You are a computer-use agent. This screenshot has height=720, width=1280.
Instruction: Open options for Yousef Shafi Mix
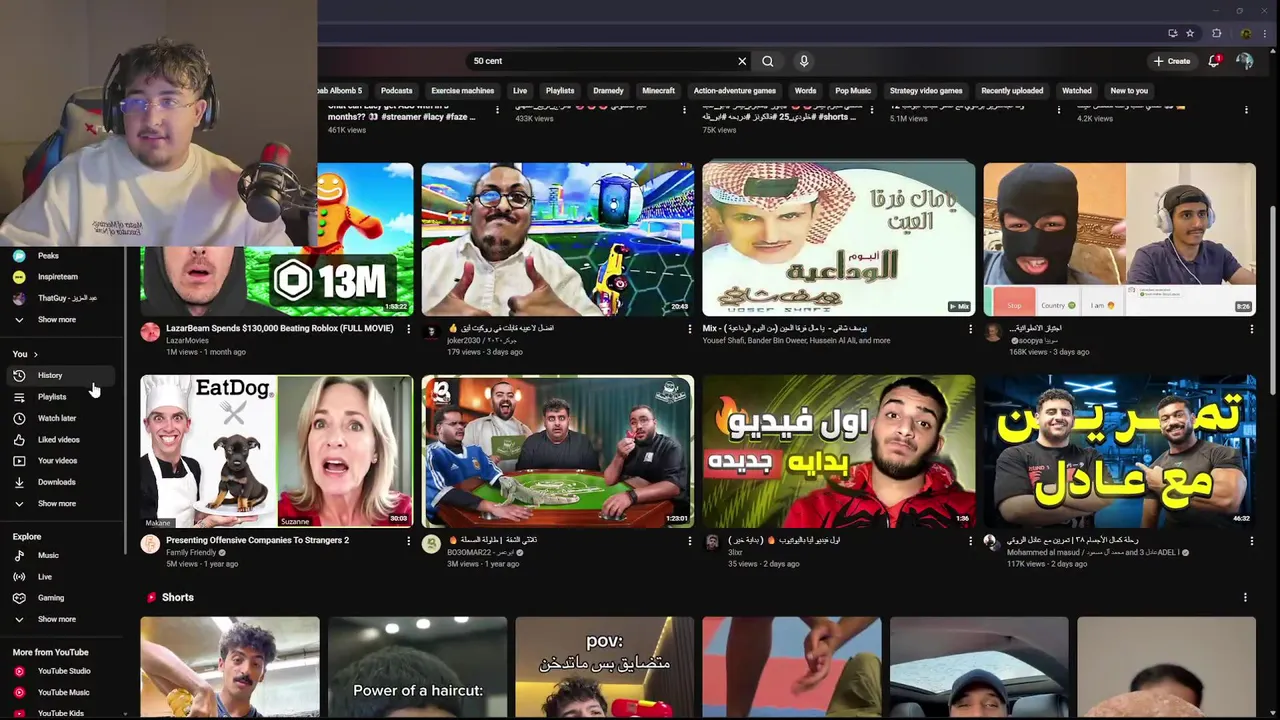click(970, 329)
